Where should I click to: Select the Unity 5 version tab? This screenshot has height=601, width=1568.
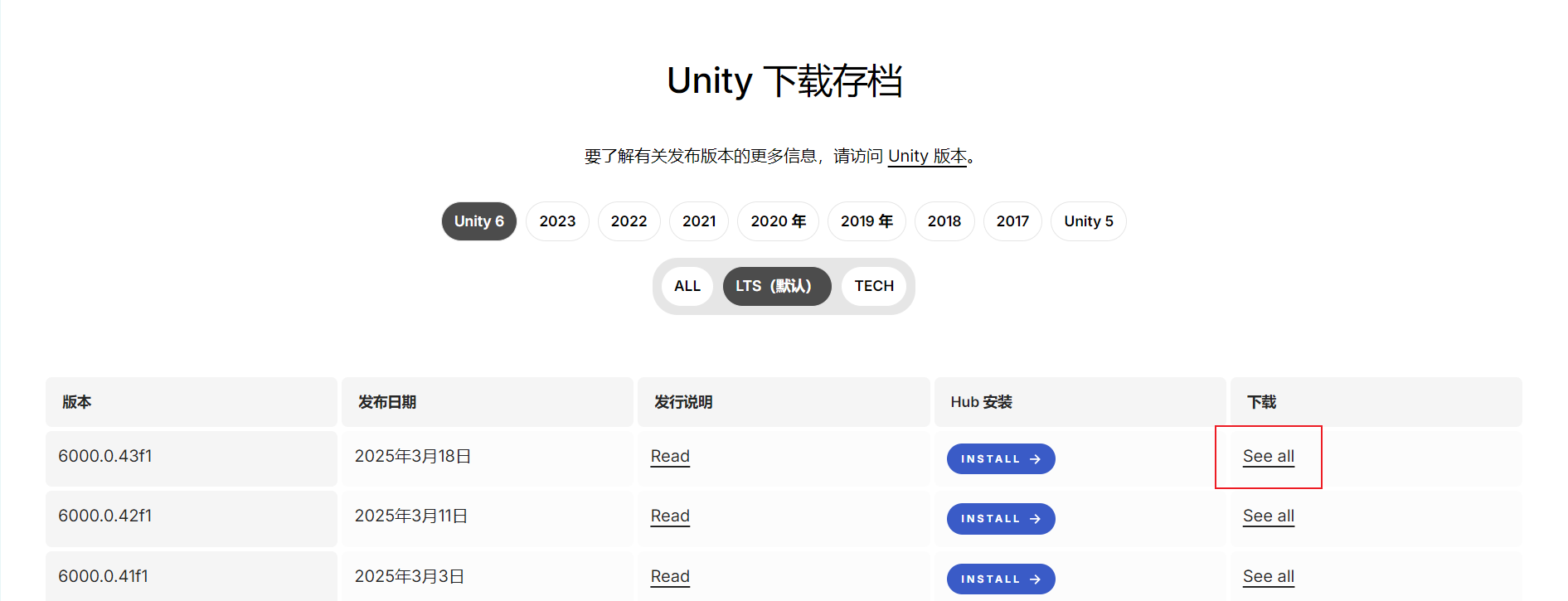click(x=1089, y=221)
